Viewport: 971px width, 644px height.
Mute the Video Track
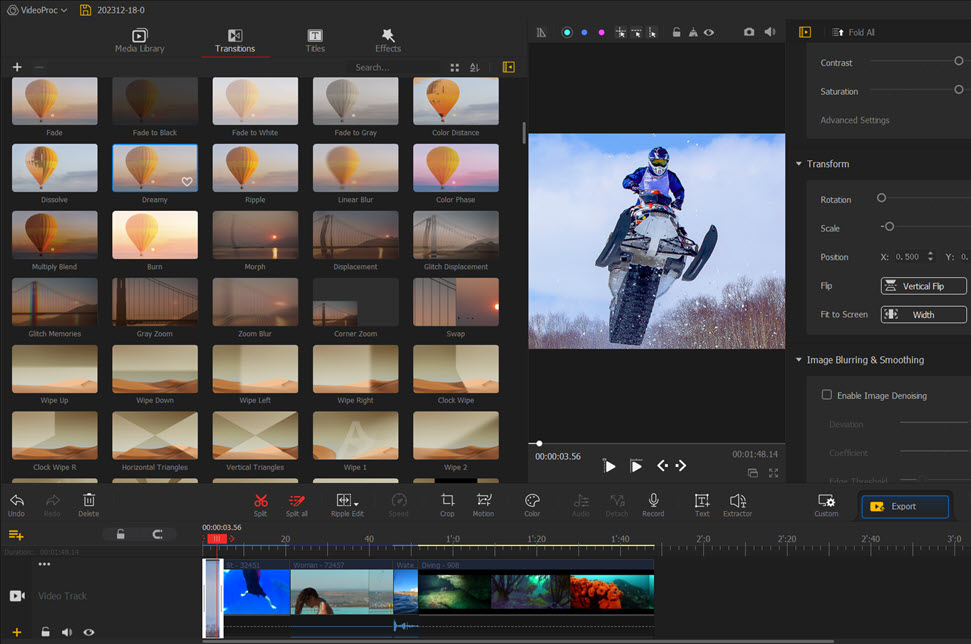click(67, 631)
